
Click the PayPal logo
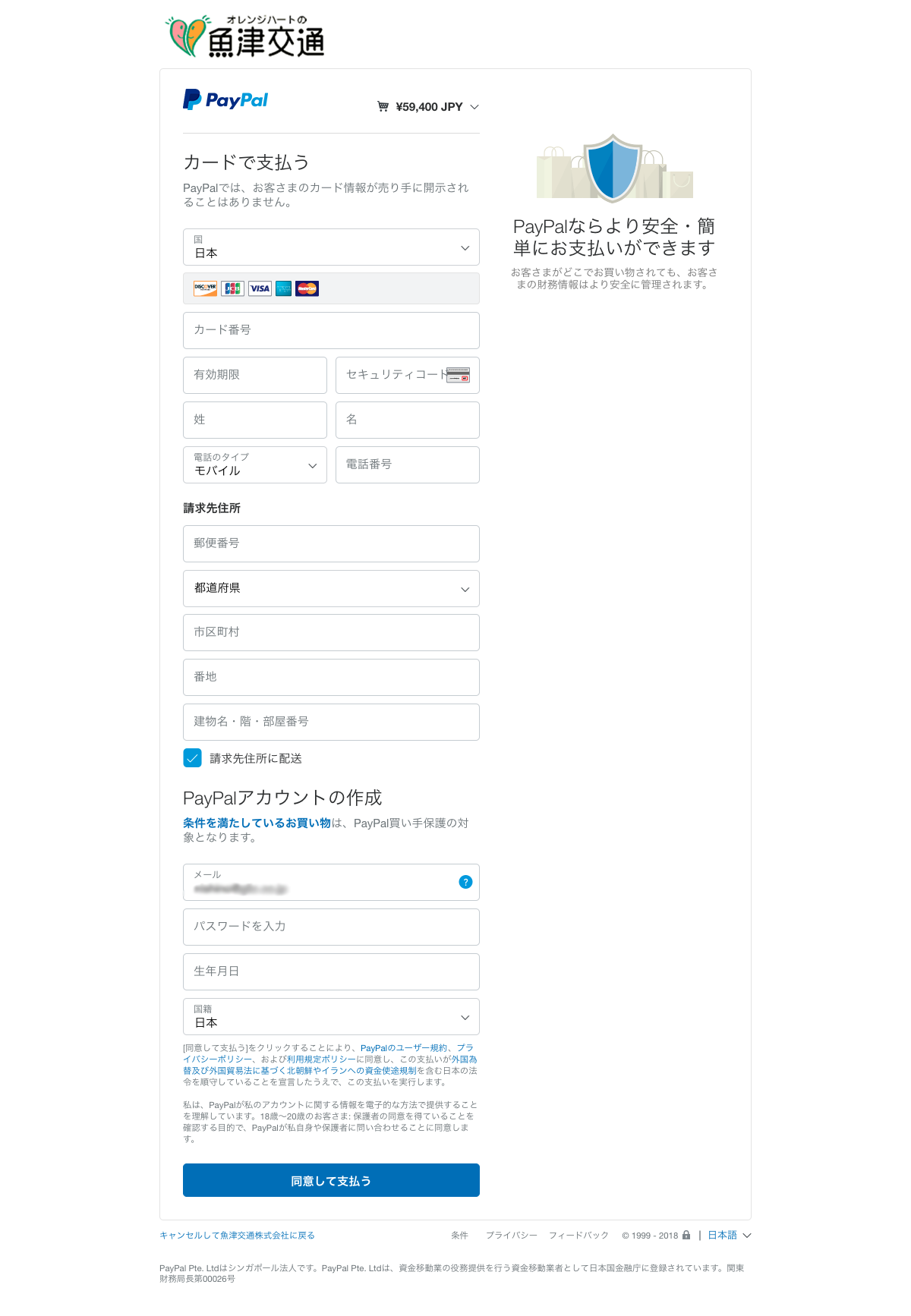pyautogui.click(x=225, y=100)
